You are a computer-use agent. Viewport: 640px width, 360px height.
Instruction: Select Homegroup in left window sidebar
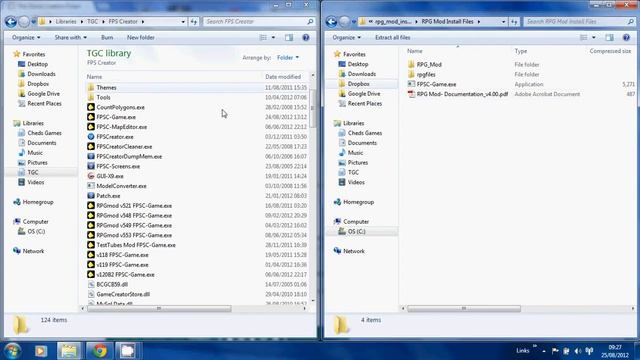tap(38, 202)
